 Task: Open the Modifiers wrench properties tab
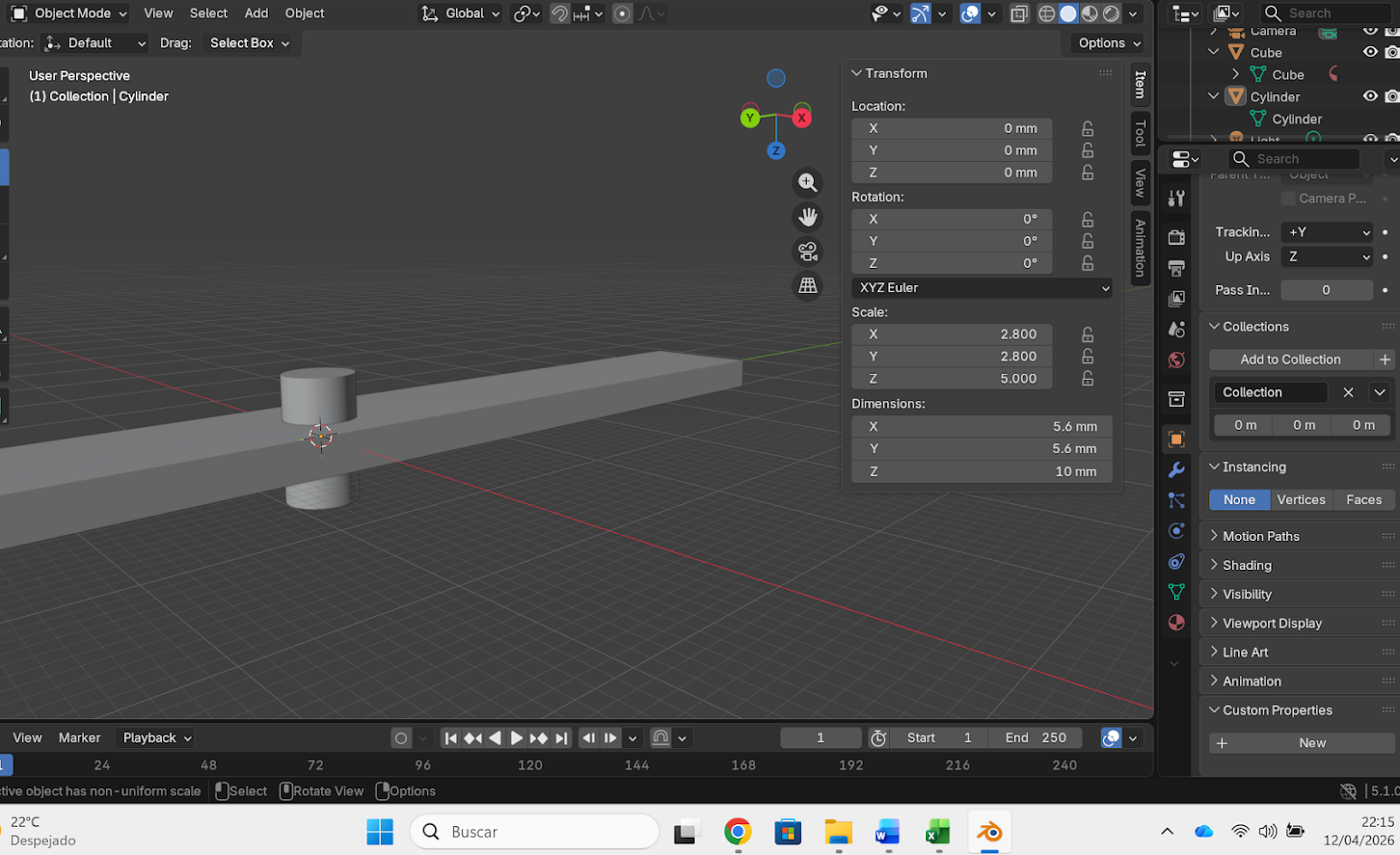click(x=1176, y=470)
